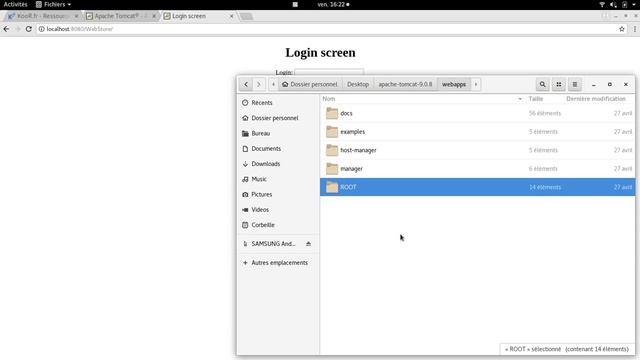Viewport: 640px width, 360px height.
Task: Reload the browser page
Action: click(29, 29)
